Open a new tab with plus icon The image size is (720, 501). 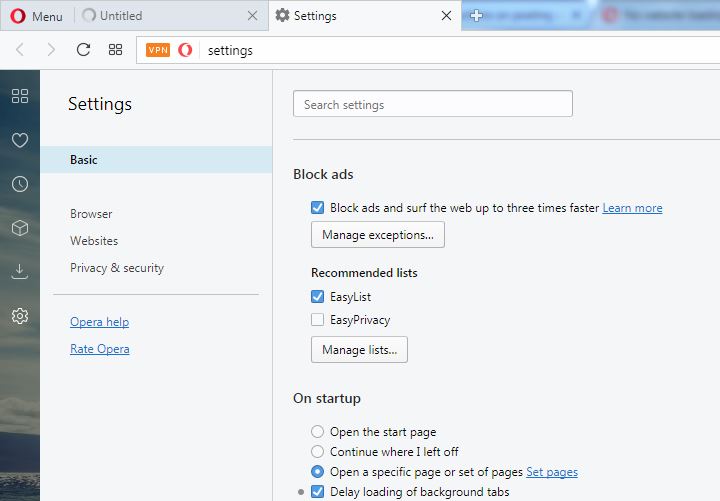point(476,16)
